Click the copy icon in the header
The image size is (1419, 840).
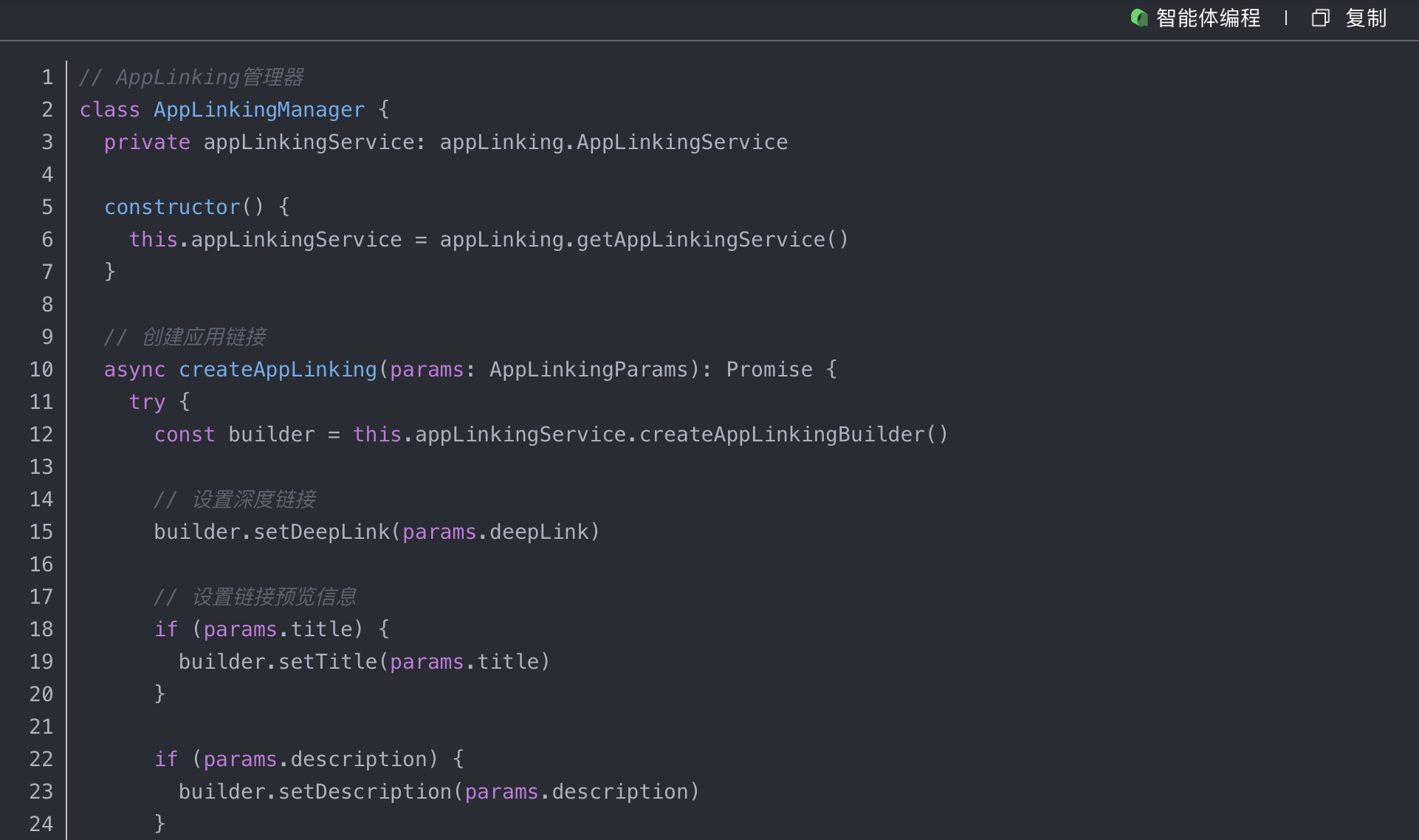tap(1320, 18)
